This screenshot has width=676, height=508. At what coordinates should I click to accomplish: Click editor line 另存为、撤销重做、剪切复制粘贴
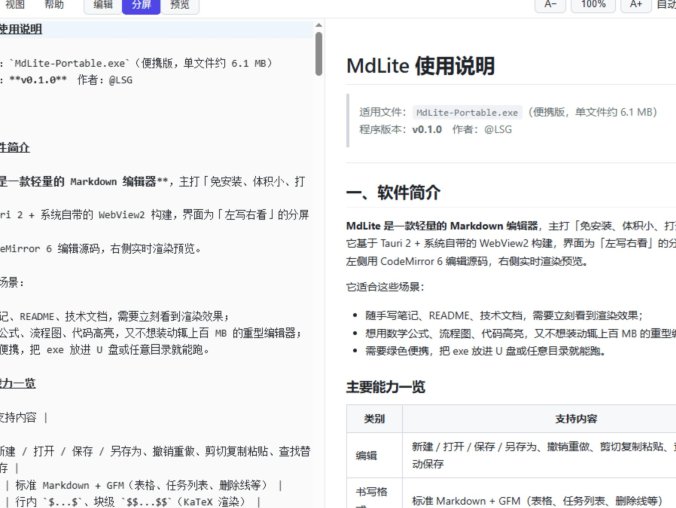tap(155, 452)
